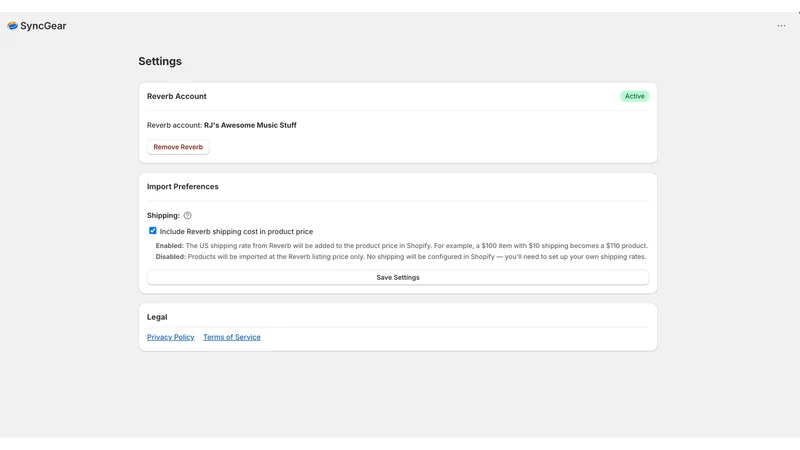Select the account name RJ's Awesome Music Stuff

tap(250, 125)
